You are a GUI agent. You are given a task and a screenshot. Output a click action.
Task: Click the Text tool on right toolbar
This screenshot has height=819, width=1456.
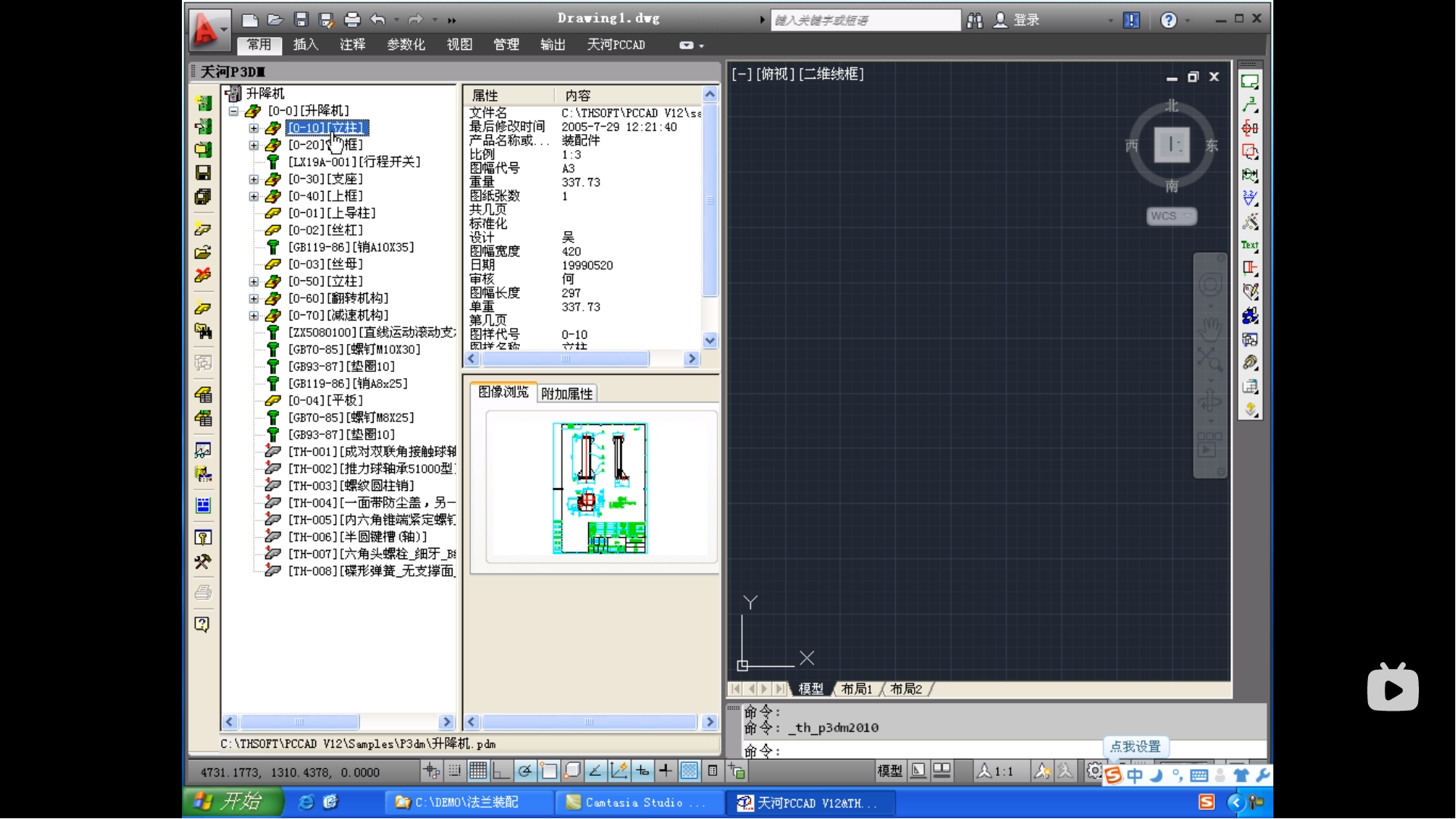coord(1250,245)
